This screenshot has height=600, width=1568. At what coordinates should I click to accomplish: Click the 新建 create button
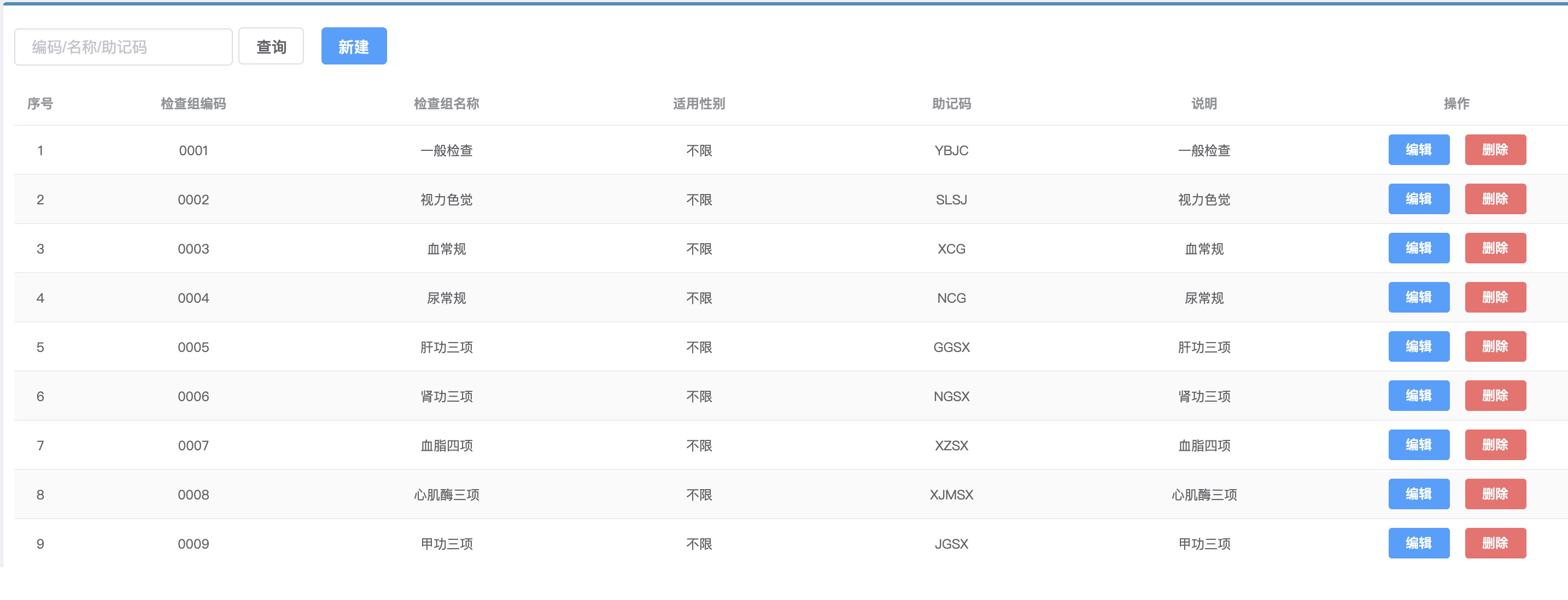[x=354, y=46]
